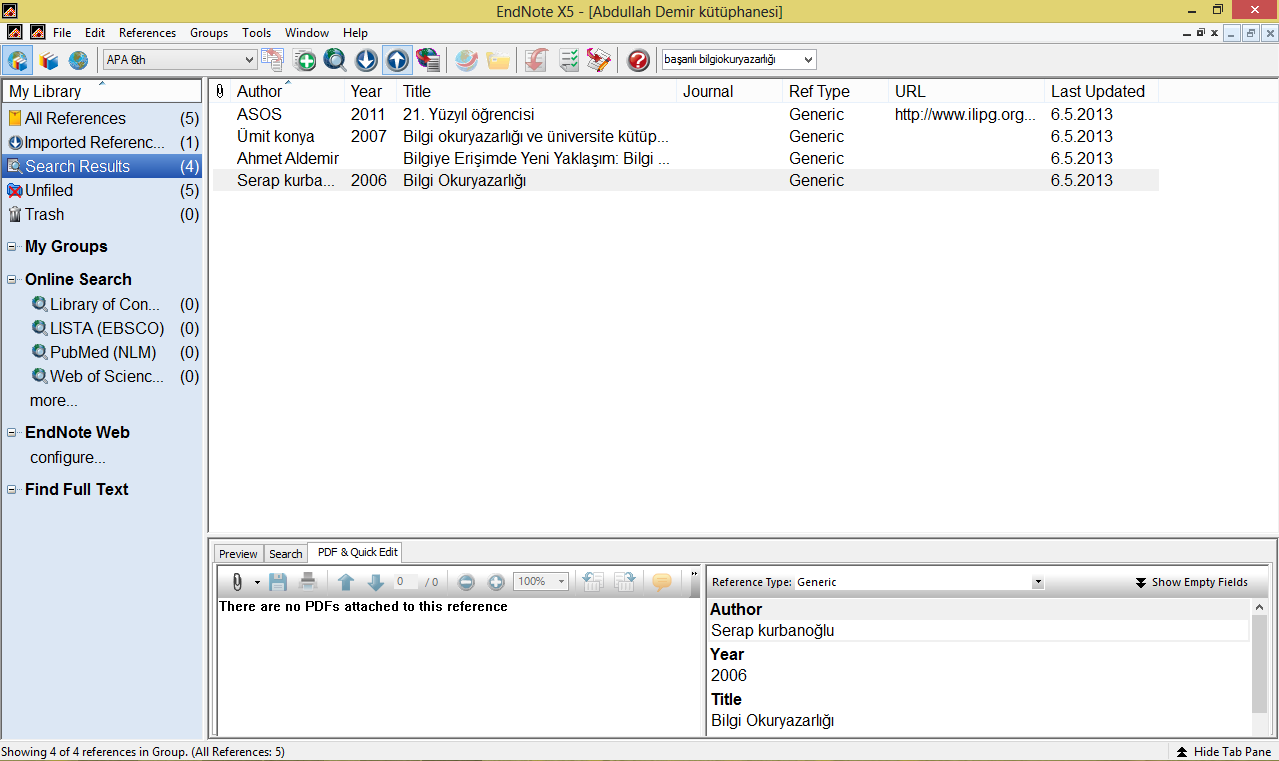Click the paperclip Attach PDF icon
Screen dimensions: 1279x761
coord(237,582)
